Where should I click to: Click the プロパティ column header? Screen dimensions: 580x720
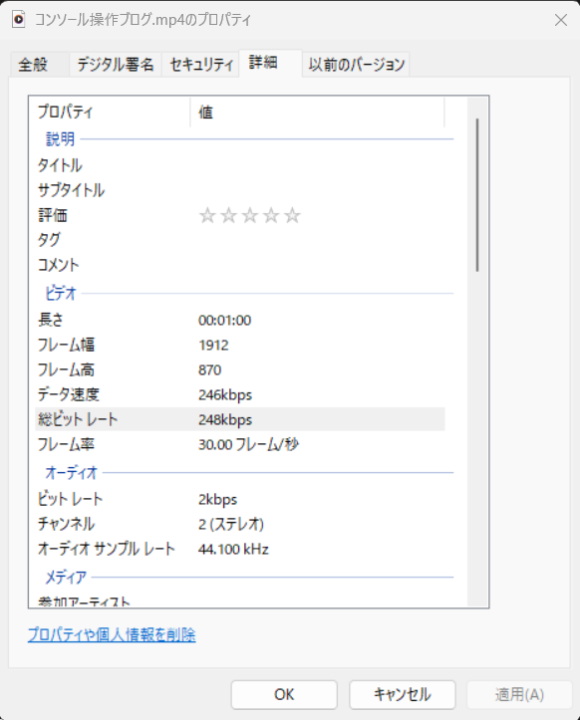click(x=110, y=112)
